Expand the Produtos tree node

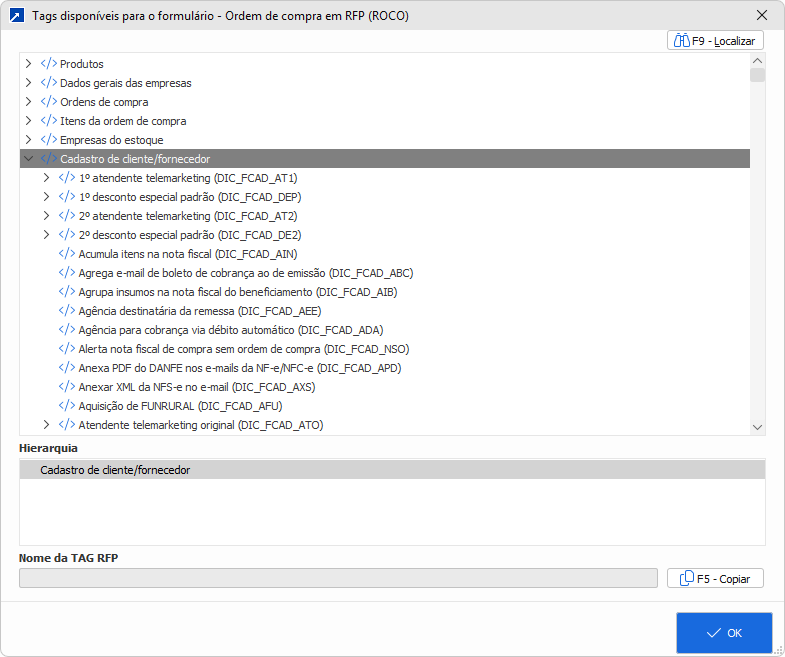[x=29, y=64]
